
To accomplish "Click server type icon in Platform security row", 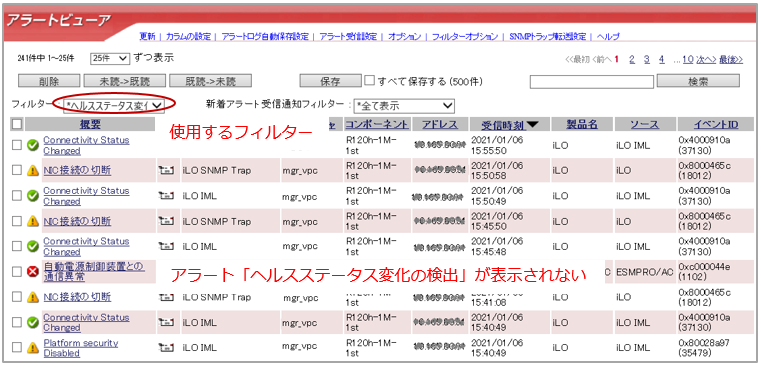I will [166, 348].
